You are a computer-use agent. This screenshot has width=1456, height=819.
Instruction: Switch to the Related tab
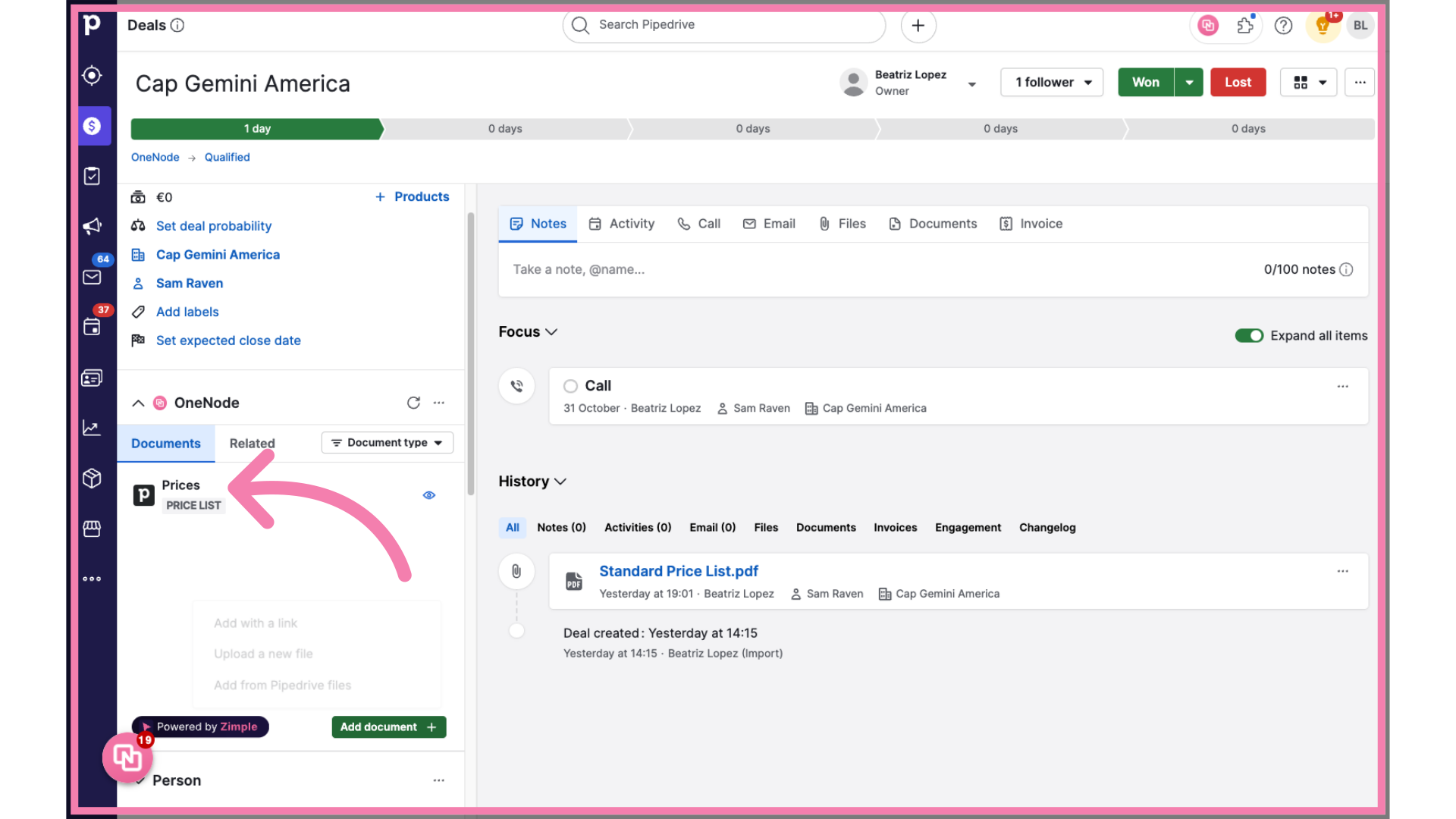(x=252, y=444)
